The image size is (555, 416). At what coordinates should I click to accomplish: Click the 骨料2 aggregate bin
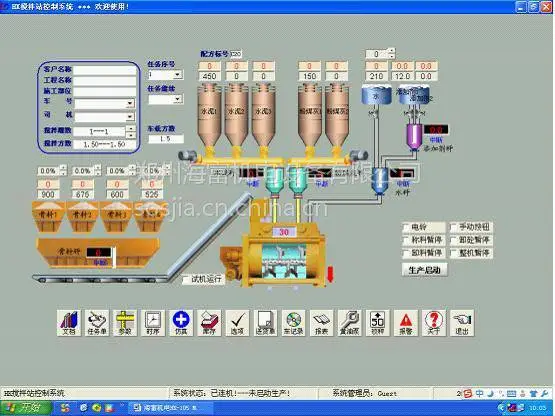click(x=82, y=216)
